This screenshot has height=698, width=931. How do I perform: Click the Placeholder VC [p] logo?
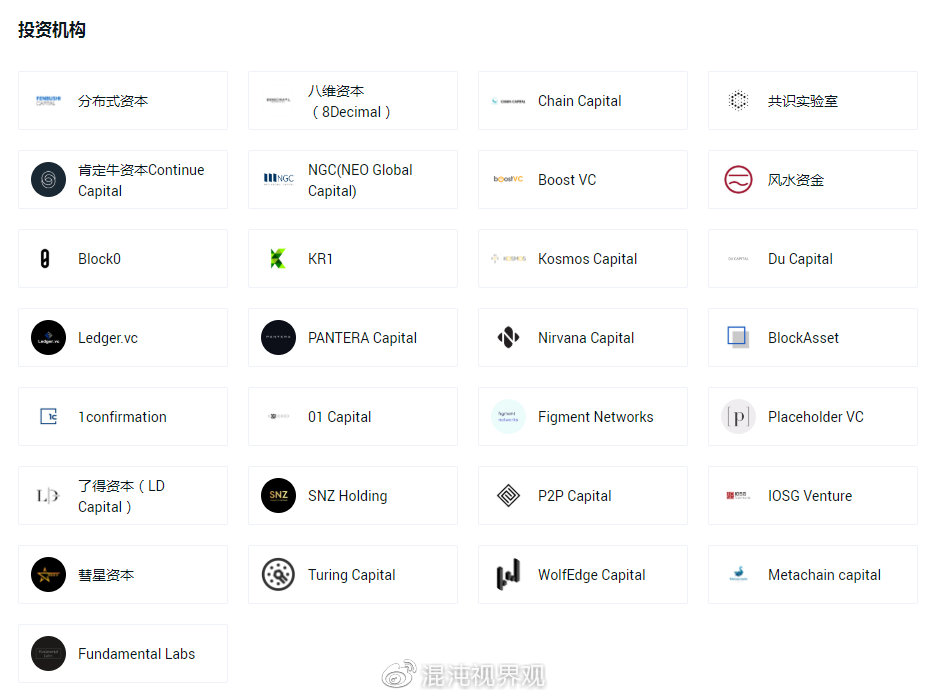[738, 417]
